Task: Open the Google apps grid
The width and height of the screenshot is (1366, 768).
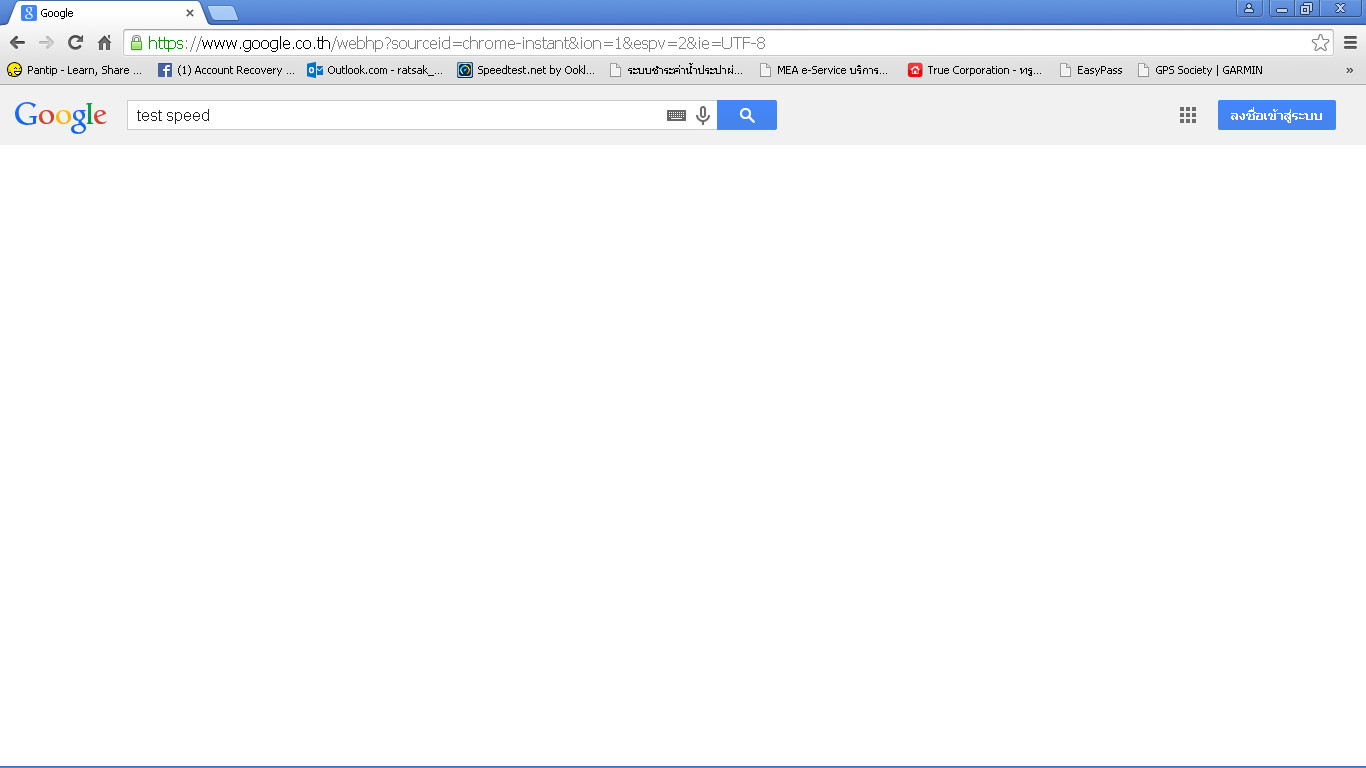Action: [x=1188, y=115]
